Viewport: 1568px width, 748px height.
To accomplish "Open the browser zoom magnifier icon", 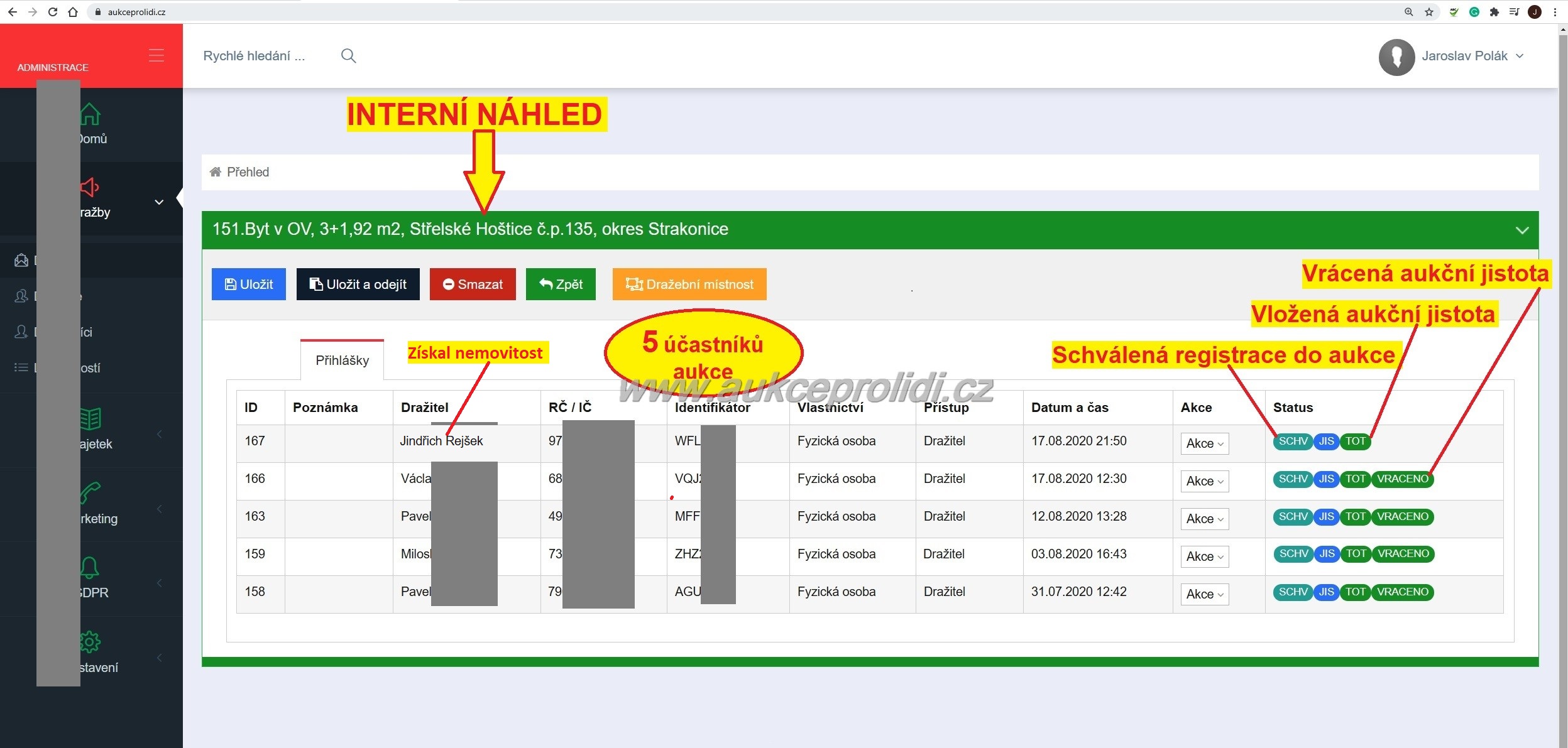I will [x=1409, y=12].
